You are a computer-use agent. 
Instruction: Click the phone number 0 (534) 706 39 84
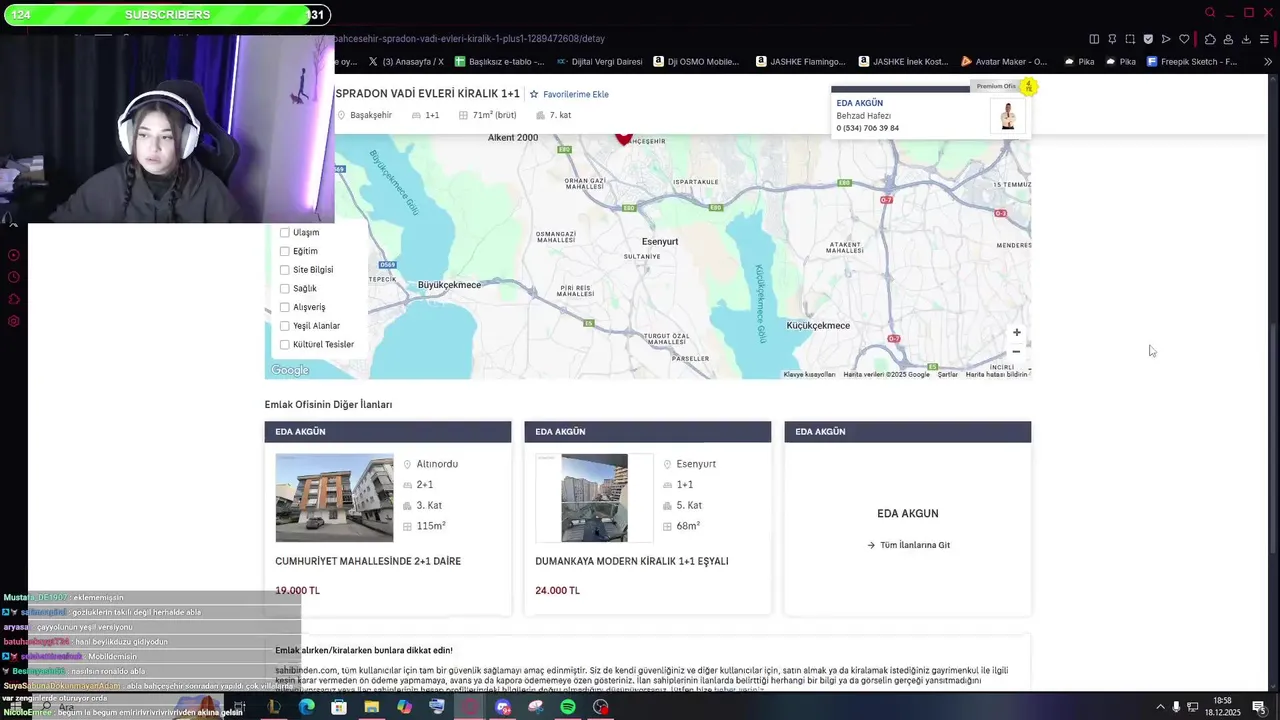pyautogui.click(x=867, y=128)
